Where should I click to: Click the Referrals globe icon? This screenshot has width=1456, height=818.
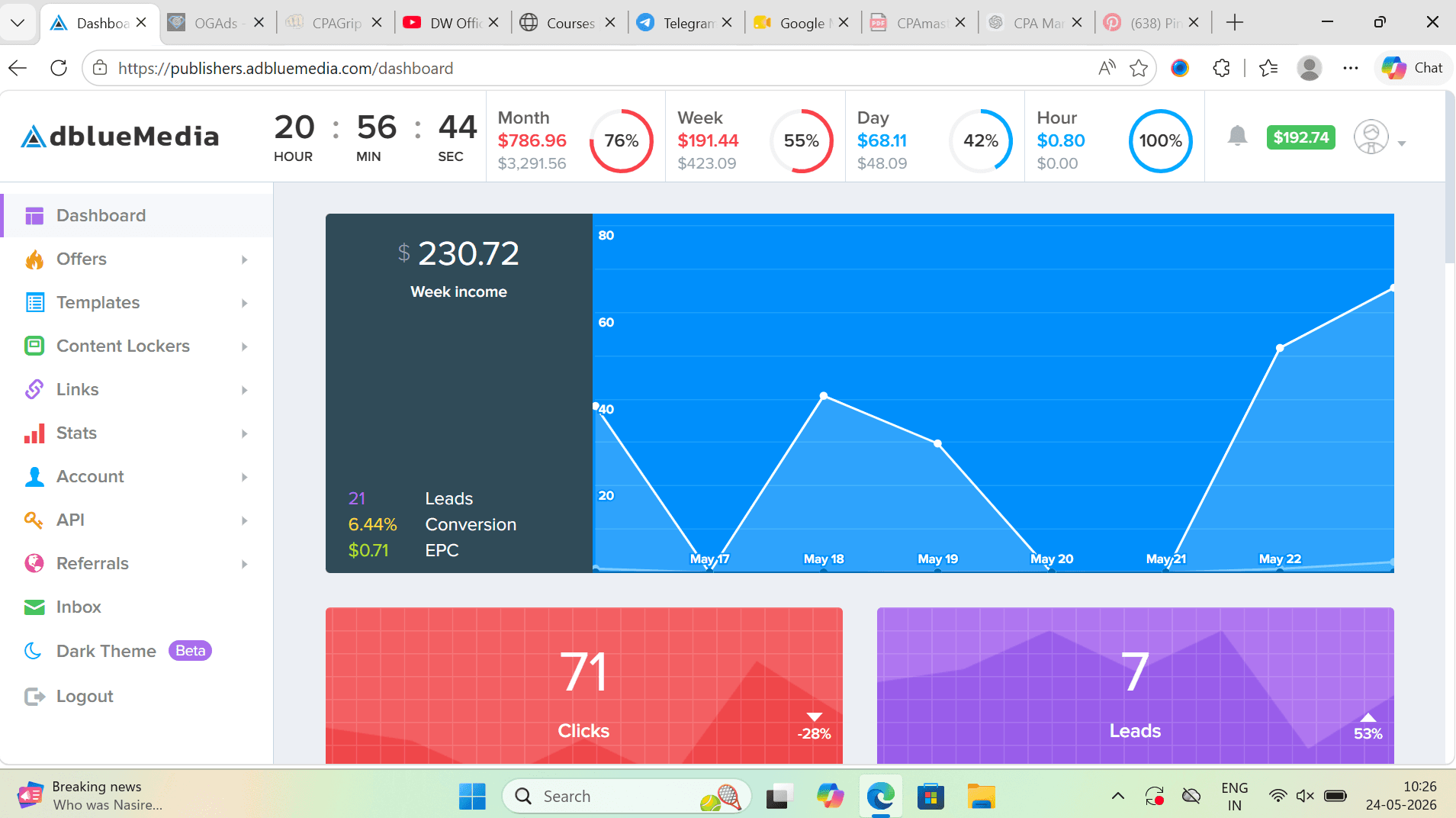(34, 564)
